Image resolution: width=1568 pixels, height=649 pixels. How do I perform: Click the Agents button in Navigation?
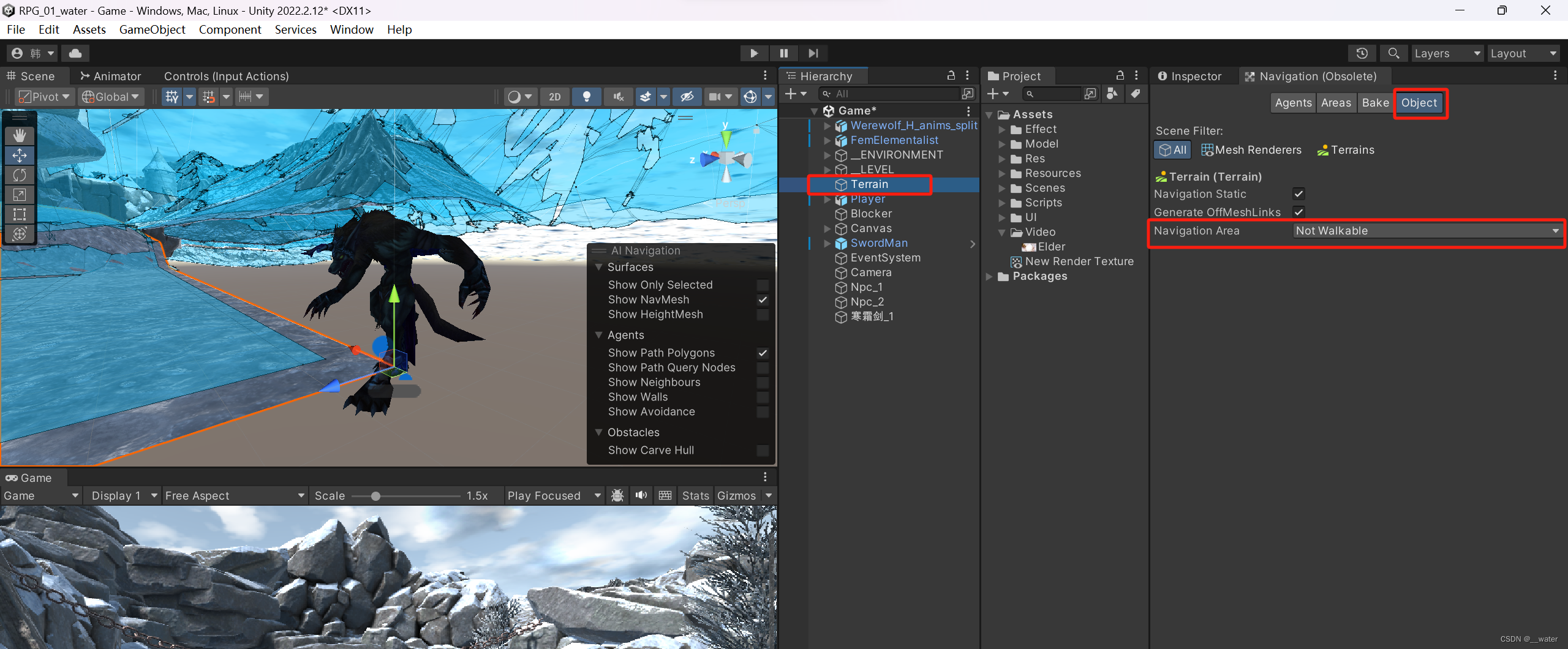pyautogui.click(x=1292, y=102)
